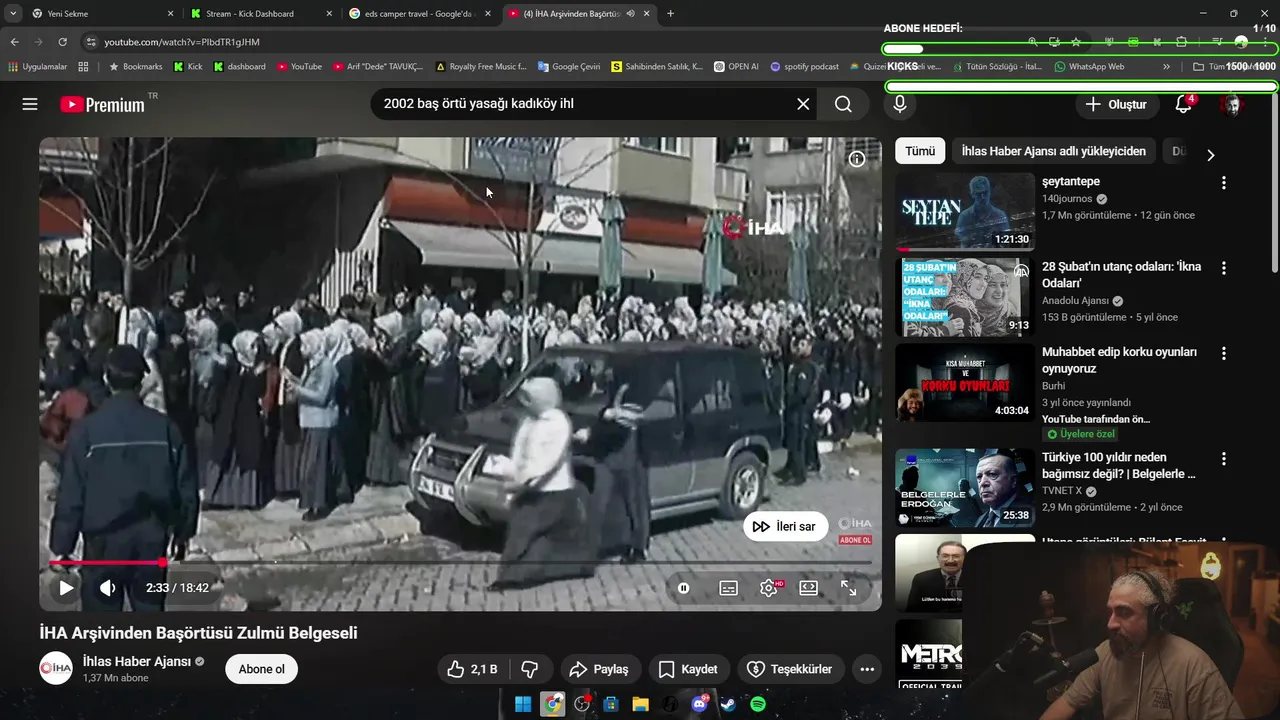Select the Tümü filter chip
Viewport: 1280px width, 720px height.
point(920,151)
